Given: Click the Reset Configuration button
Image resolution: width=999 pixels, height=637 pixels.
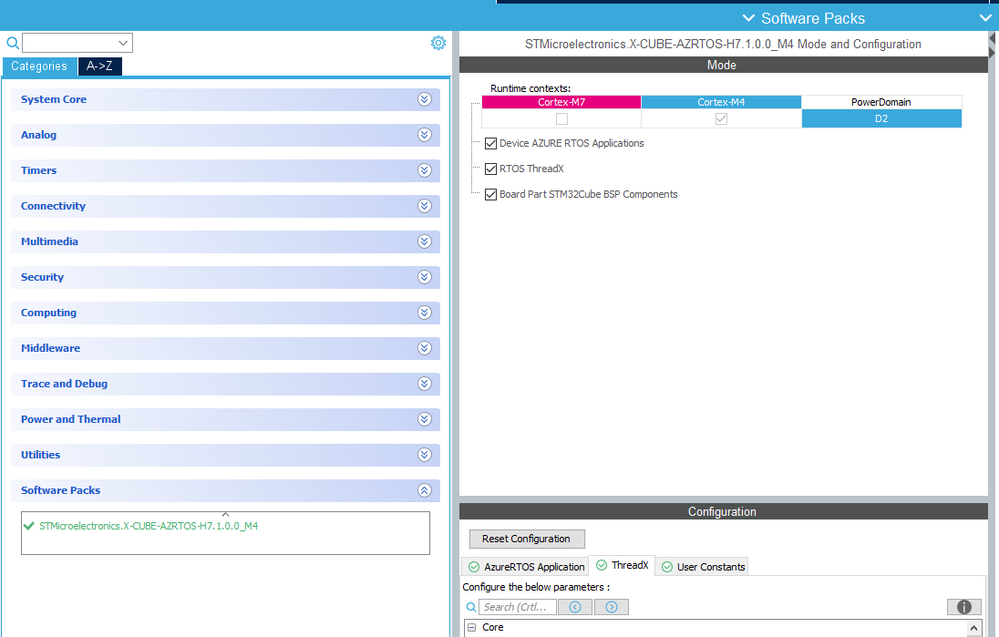Looking at the screenshot, I should (x=527, y=539).
